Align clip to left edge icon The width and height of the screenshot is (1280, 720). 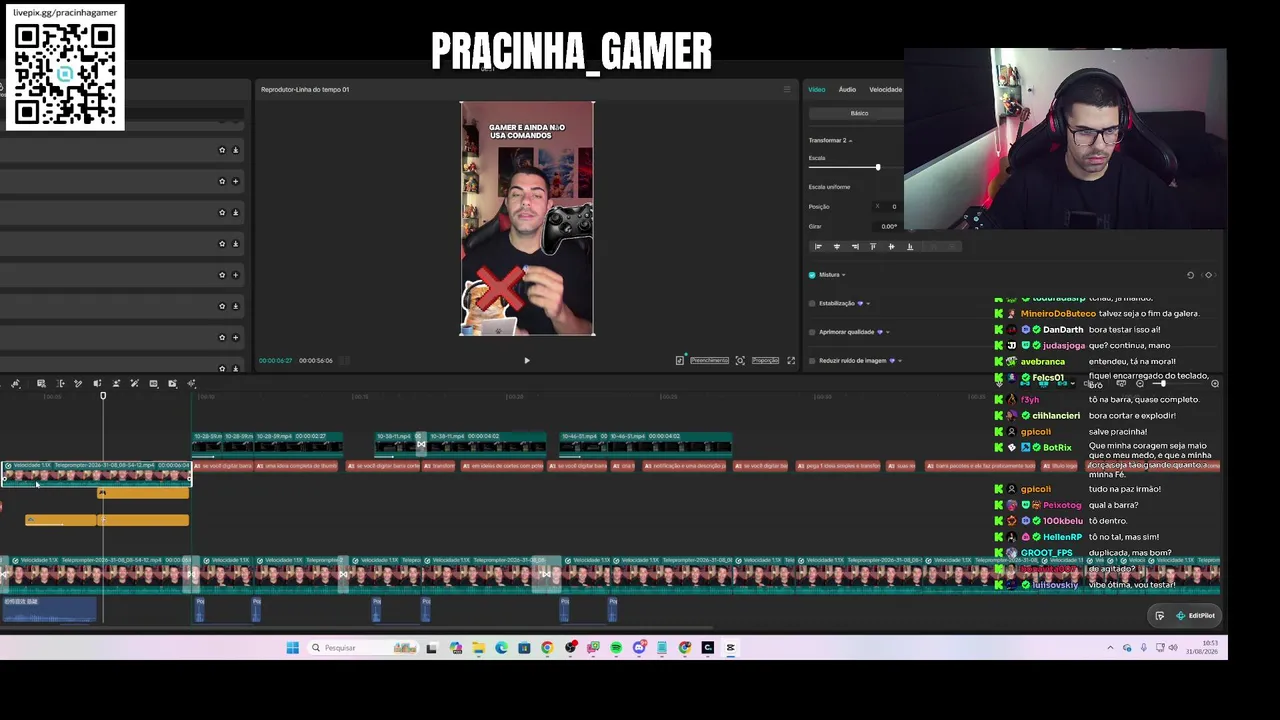(x=818, y=246)
